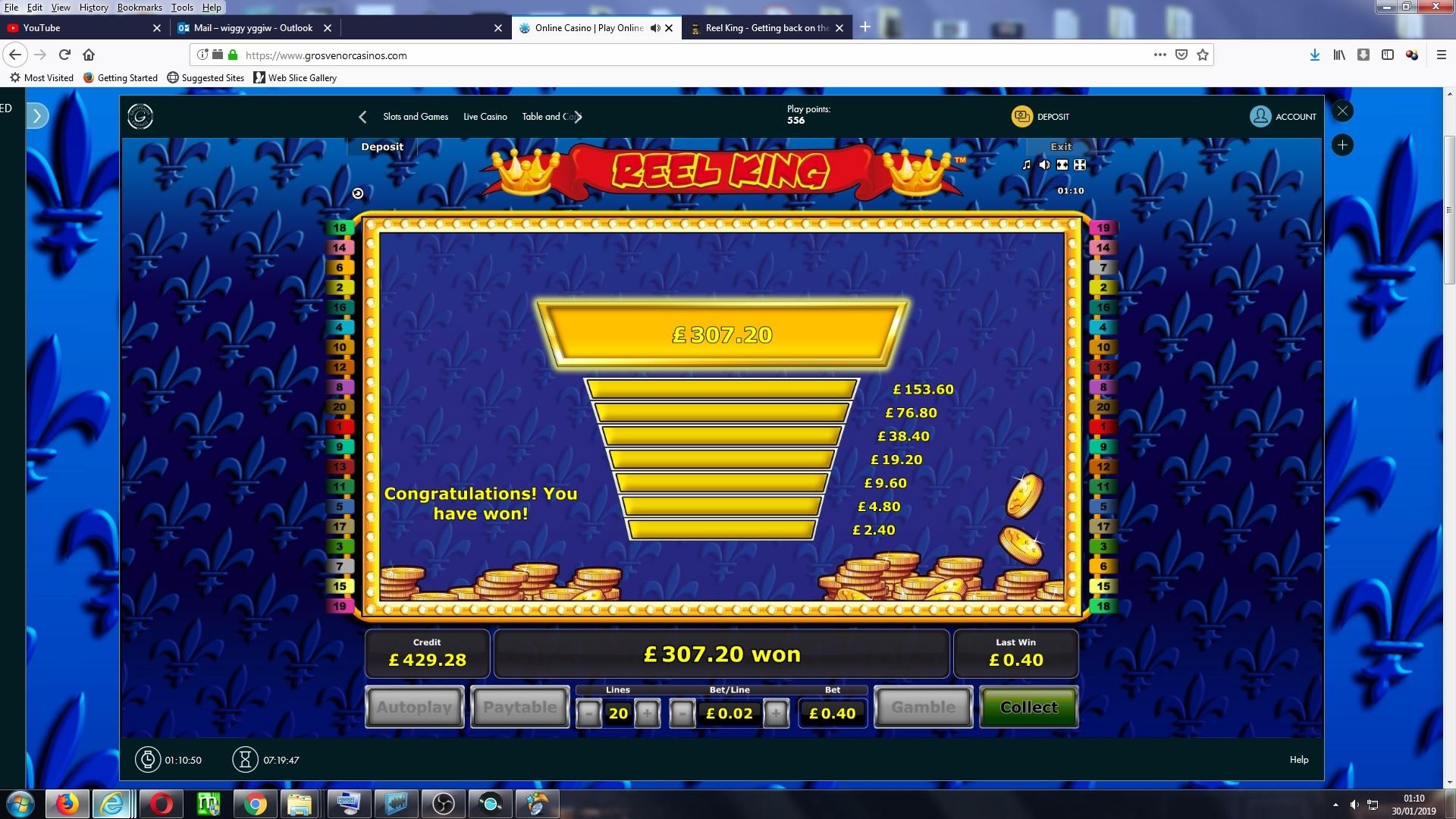Viewport: 1456px width, 819px height.
Task: Close the game overlay with X
Action: pos(1342,111)
